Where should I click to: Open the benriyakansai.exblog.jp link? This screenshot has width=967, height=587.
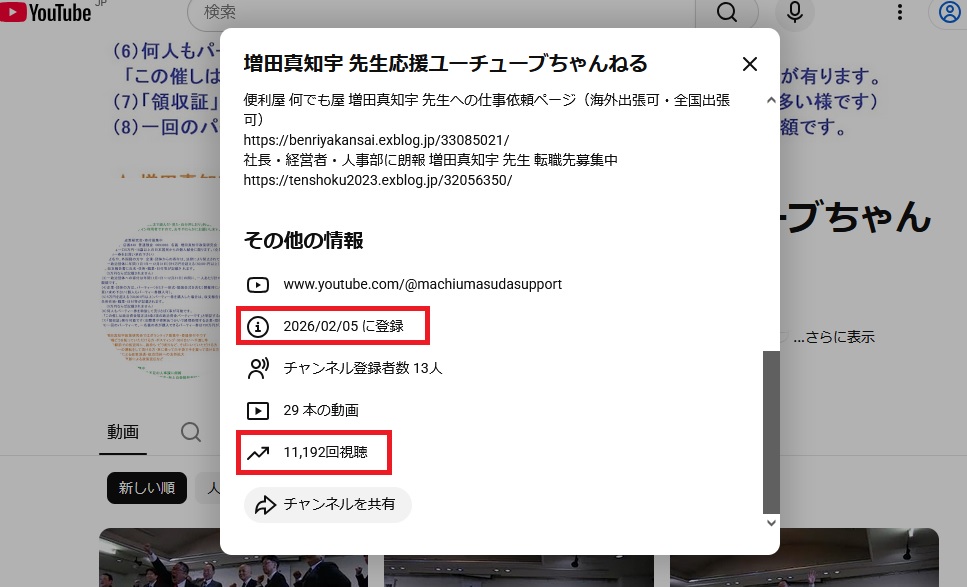pyautogui.click(x=377, y=140)
